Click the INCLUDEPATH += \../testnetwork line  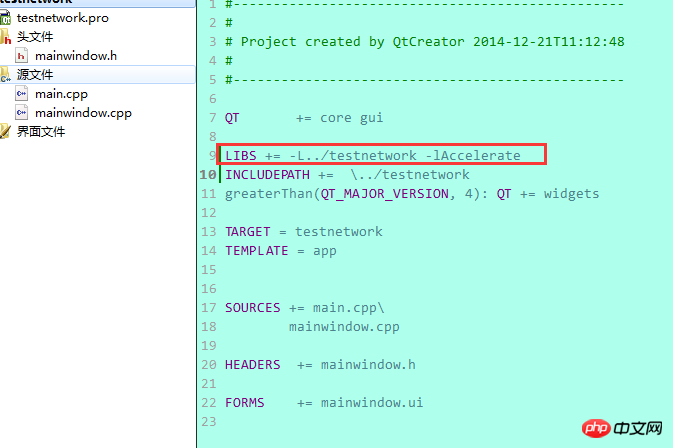click(x=347, y=175)
